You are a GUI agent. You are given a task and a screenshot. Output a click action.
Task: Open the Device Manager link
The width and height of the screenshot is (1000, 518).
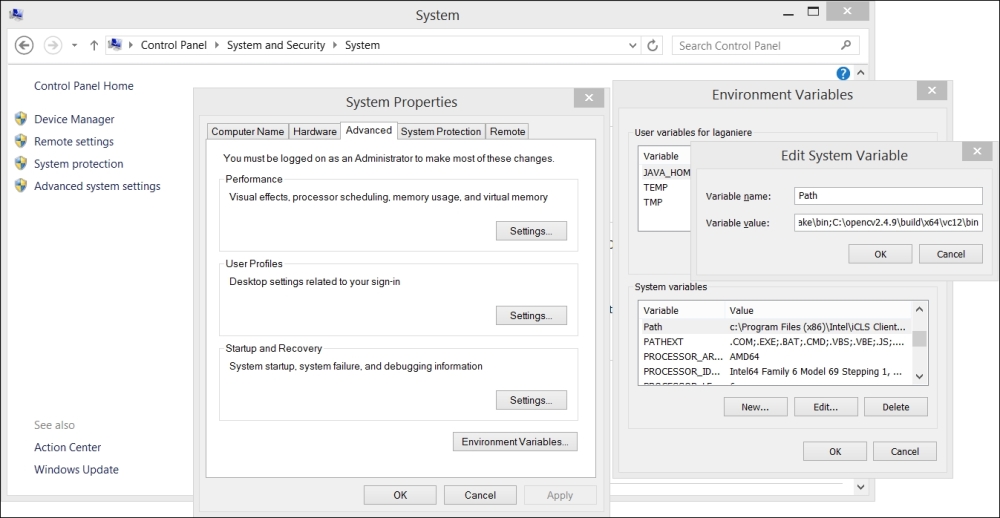(x=74, y=119)
